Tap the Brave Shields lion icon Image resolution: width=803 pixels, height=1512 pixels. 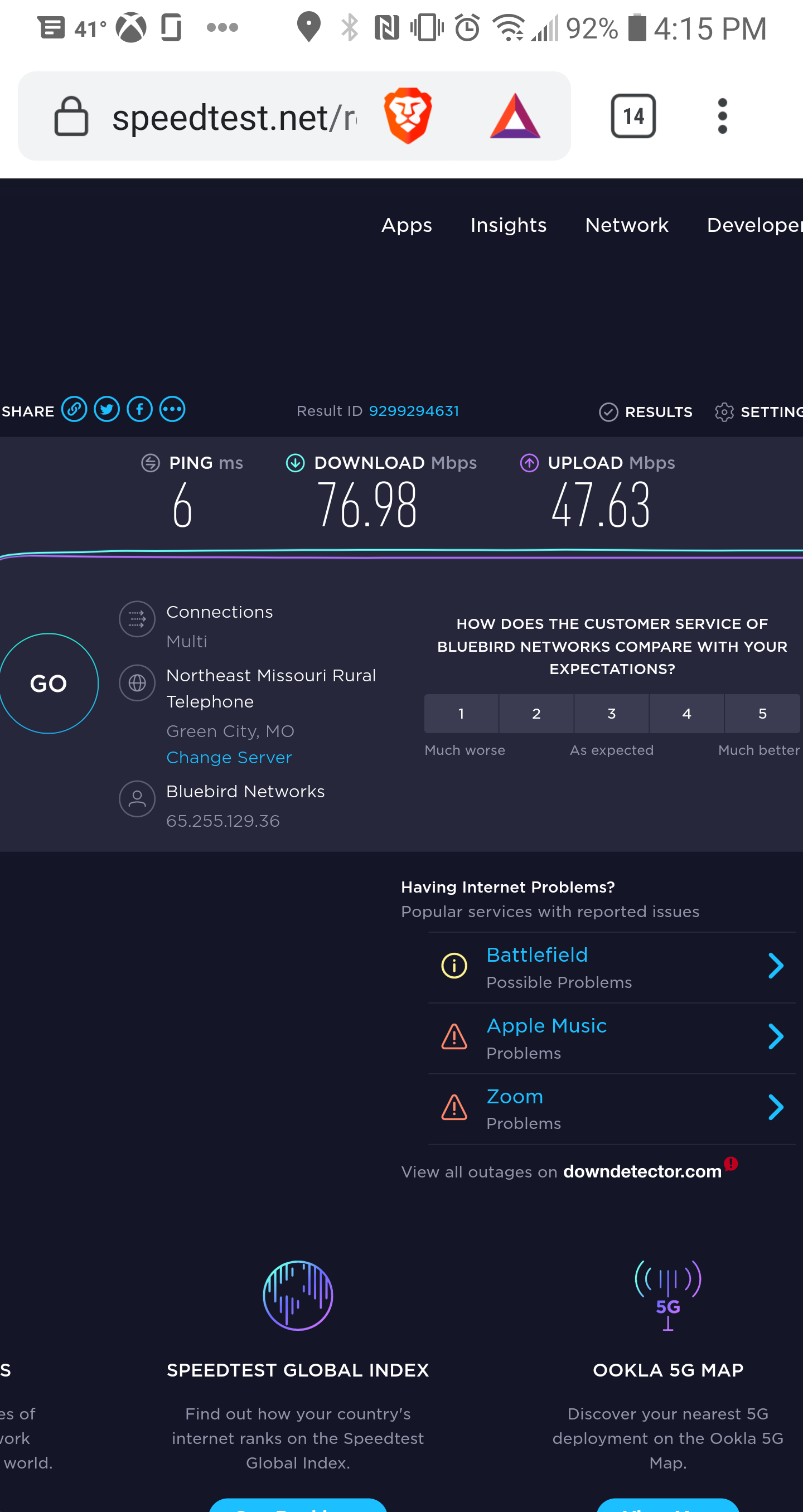408,115
